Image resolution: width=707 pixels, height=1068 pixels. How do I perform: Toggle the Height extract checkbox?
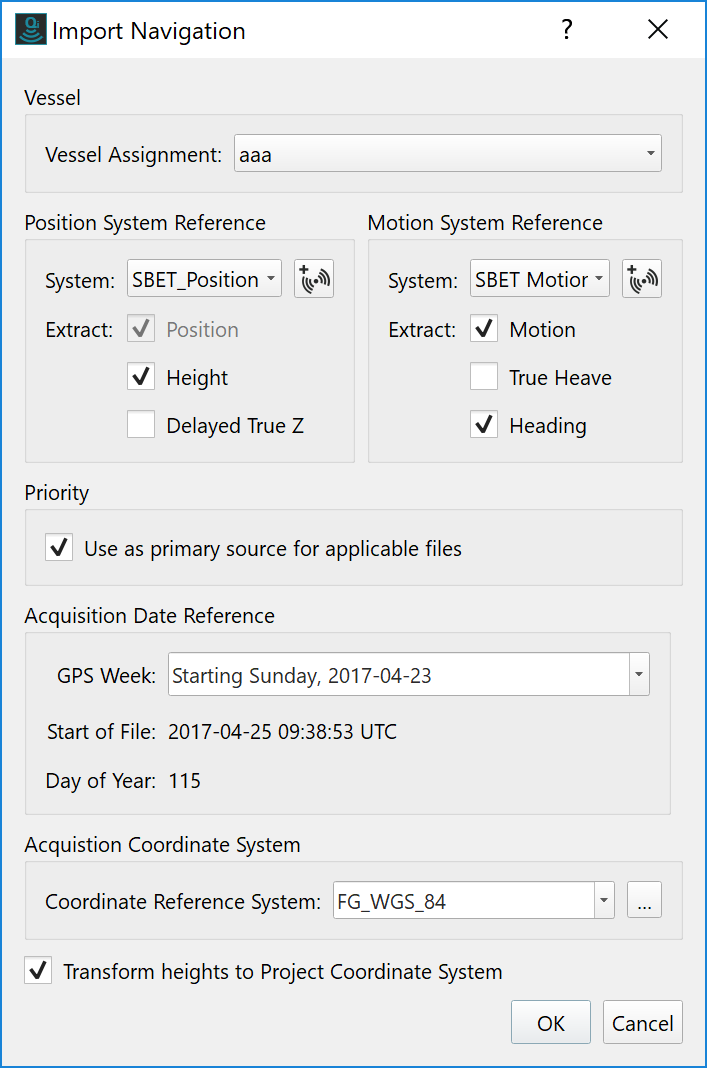coord(141,378)
